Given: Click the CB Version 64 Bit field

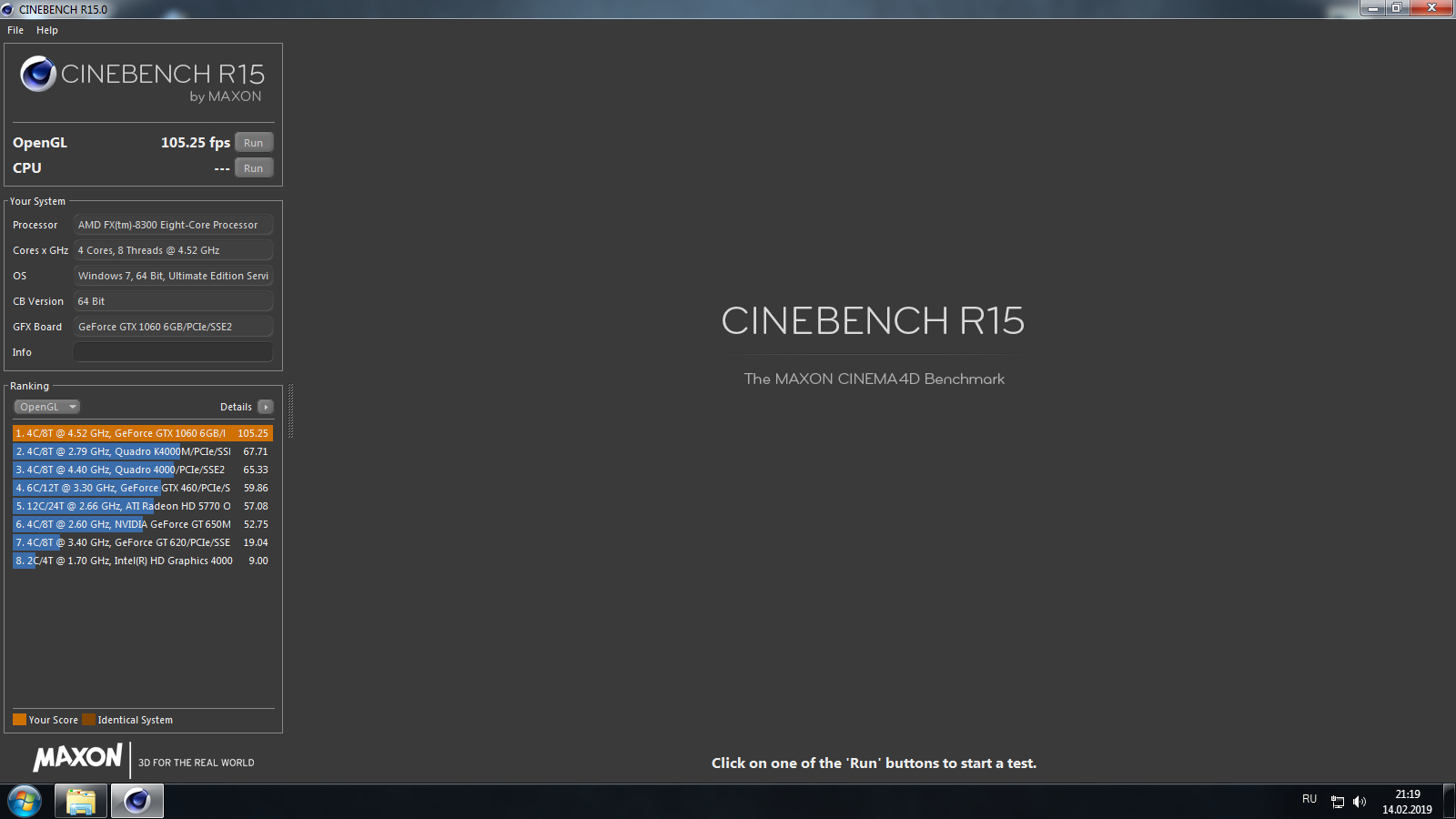Looking at the screenshot, I should tap(173, 301).
